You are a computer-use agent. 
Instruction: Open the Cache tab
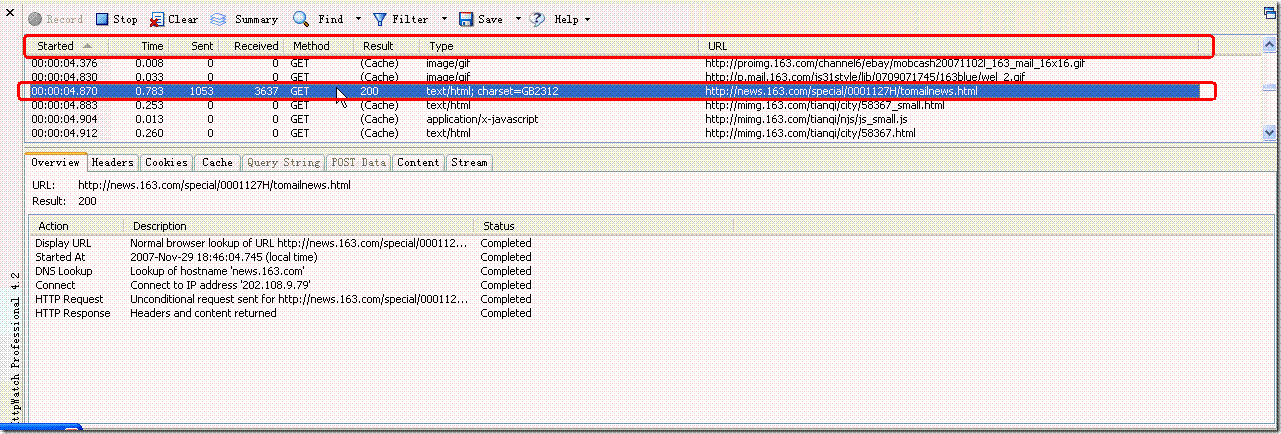pyautogui.click(x=217, y=162)
